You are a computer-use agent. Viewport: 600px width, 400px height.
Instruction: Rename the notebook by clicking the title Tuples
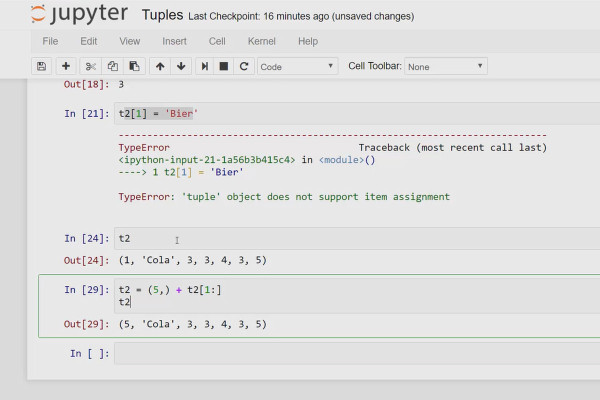pos(162,15)
